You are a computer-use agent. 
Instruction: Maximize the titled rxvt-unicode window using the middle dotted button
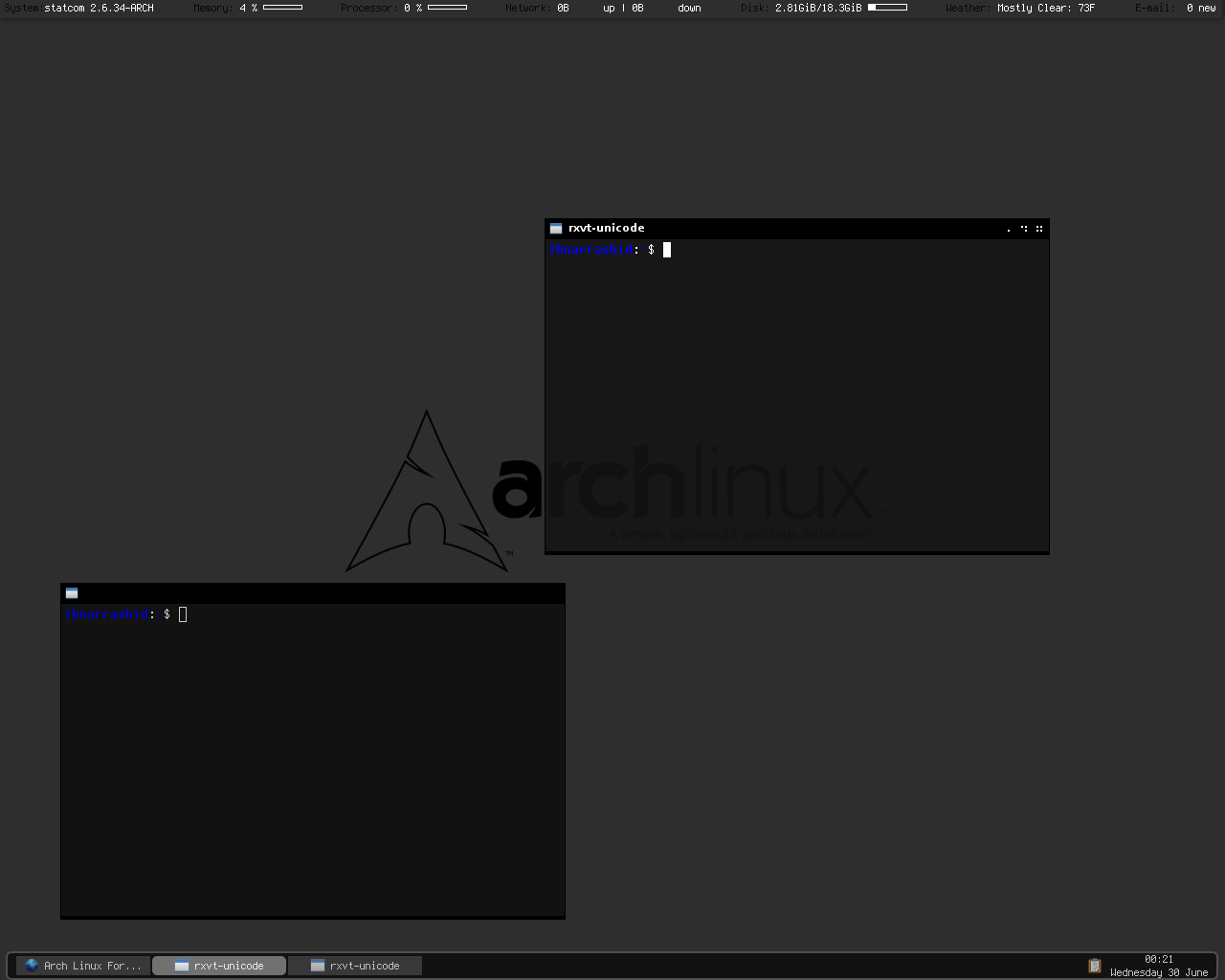(1024, 229)
